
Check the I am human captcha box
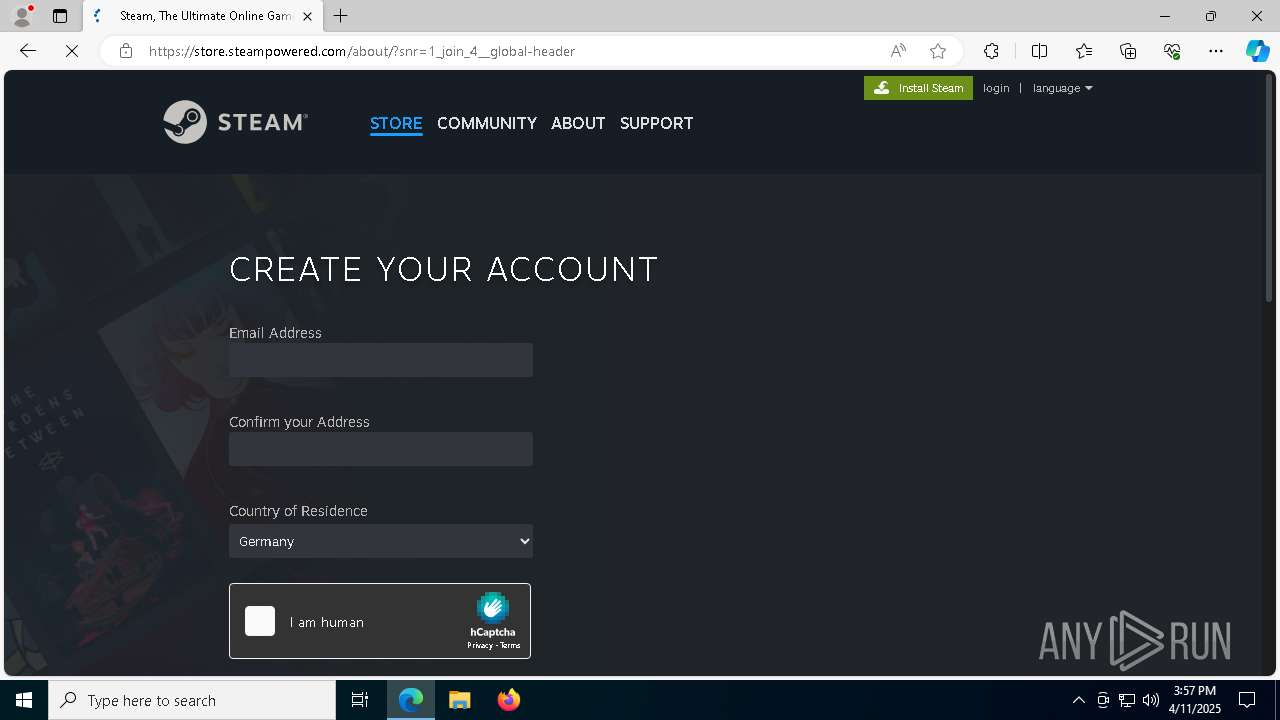coord(260,621)
